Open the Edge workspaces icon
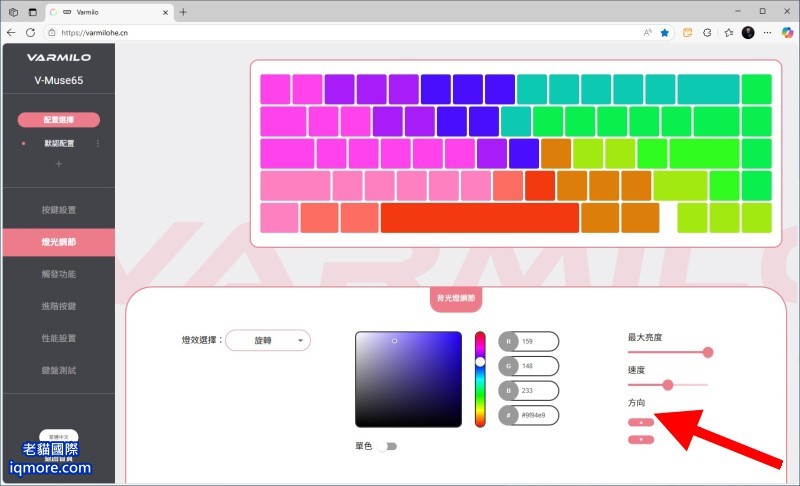800x486 pixels. (13, 12)
